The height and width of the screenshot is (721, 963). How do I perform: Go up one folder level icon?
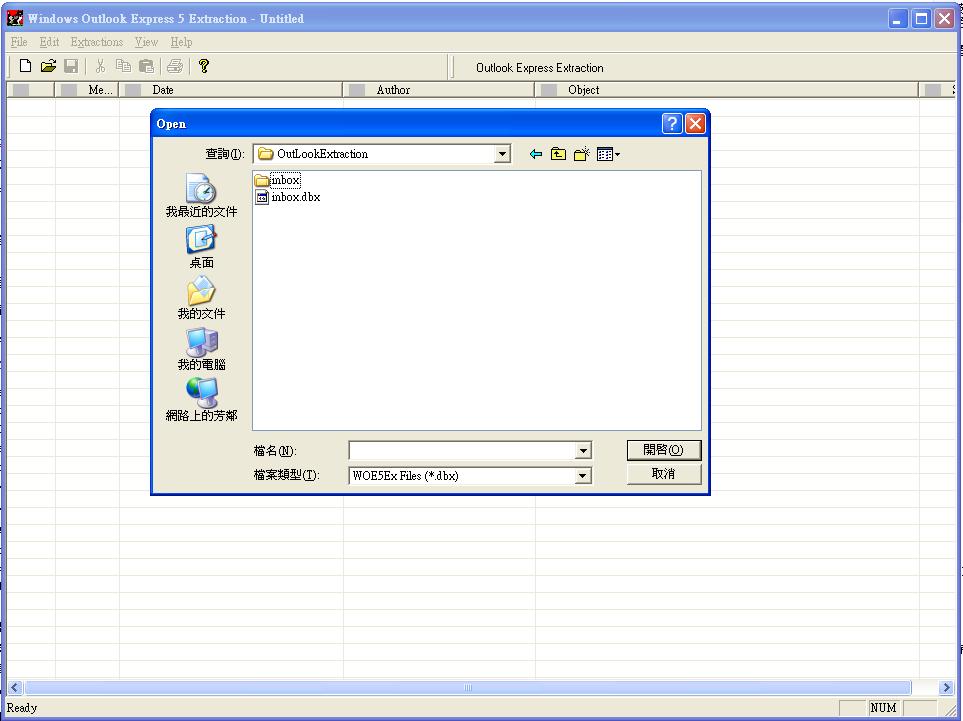click(558, 154)
